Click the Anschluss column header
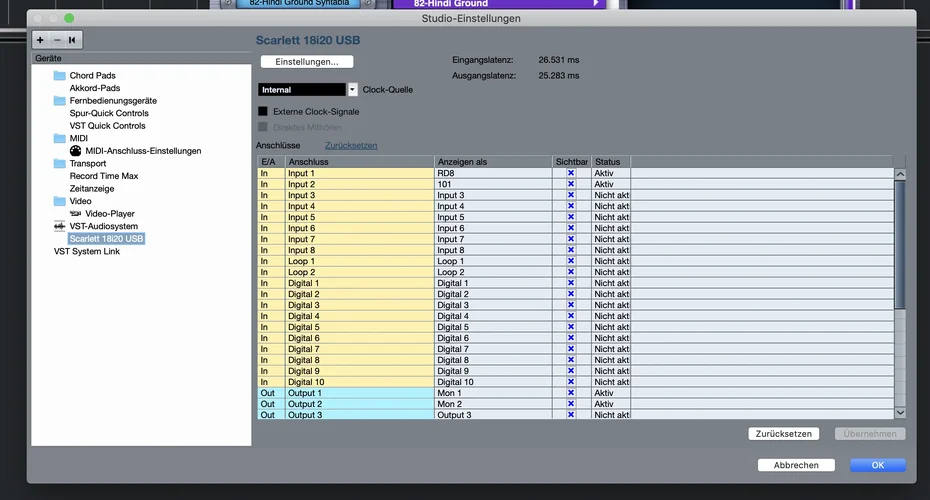Image resolution: width=930 pixels, height=500 pixels. 359,162
